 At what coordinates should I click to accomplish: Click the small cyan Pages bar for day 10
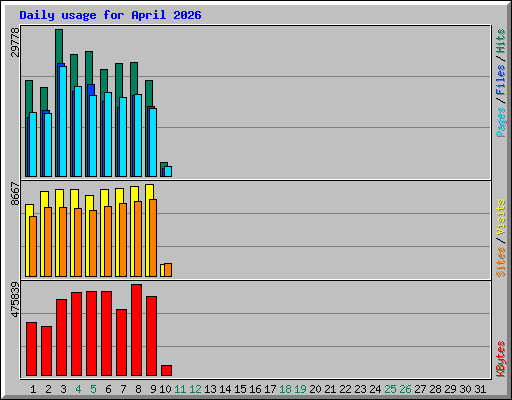point(168,171)
